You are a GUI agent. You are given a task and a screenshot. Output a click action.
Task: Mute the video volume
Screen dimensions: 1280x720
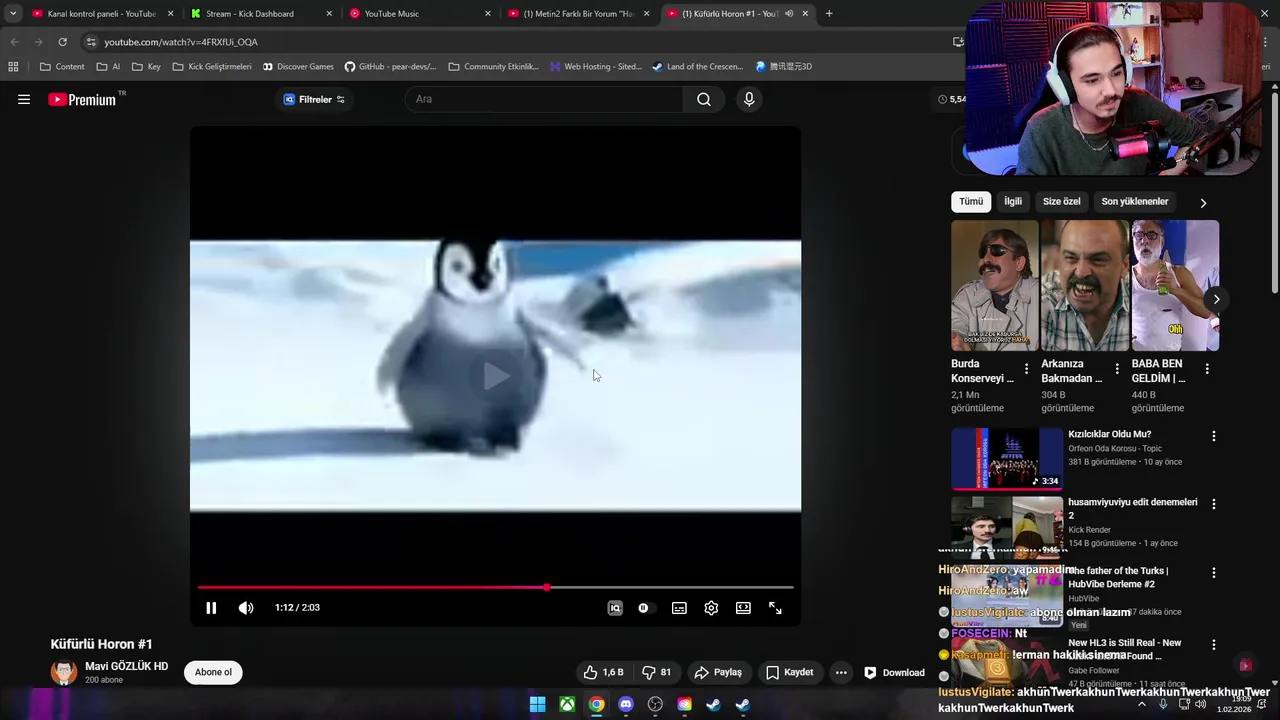tap(246, 608)
